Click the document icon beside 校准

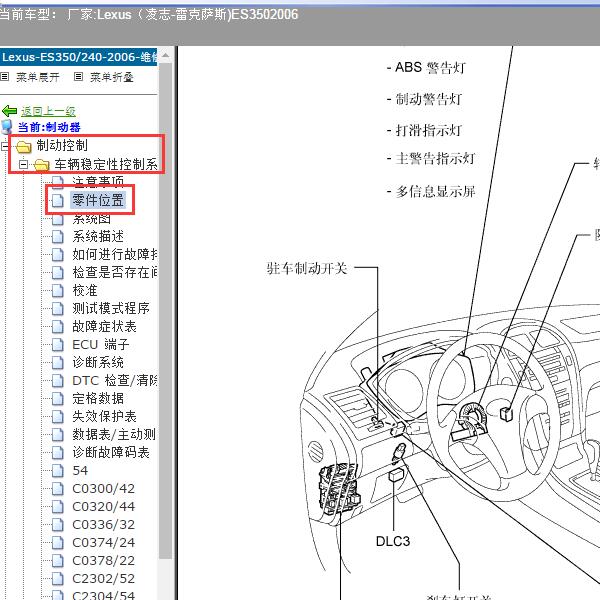pos(58,290)
